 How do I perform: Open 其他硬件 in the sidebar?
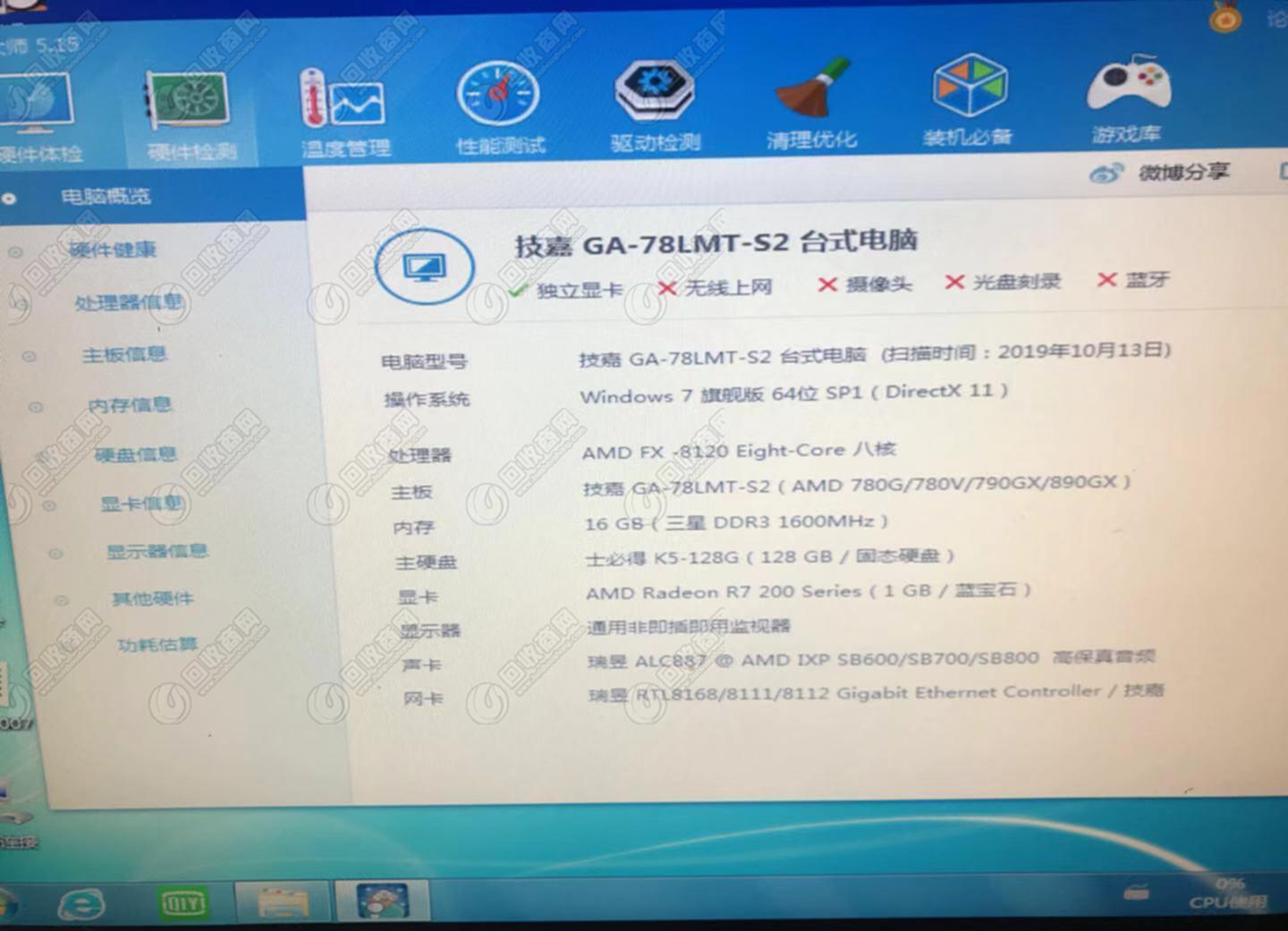152,598
